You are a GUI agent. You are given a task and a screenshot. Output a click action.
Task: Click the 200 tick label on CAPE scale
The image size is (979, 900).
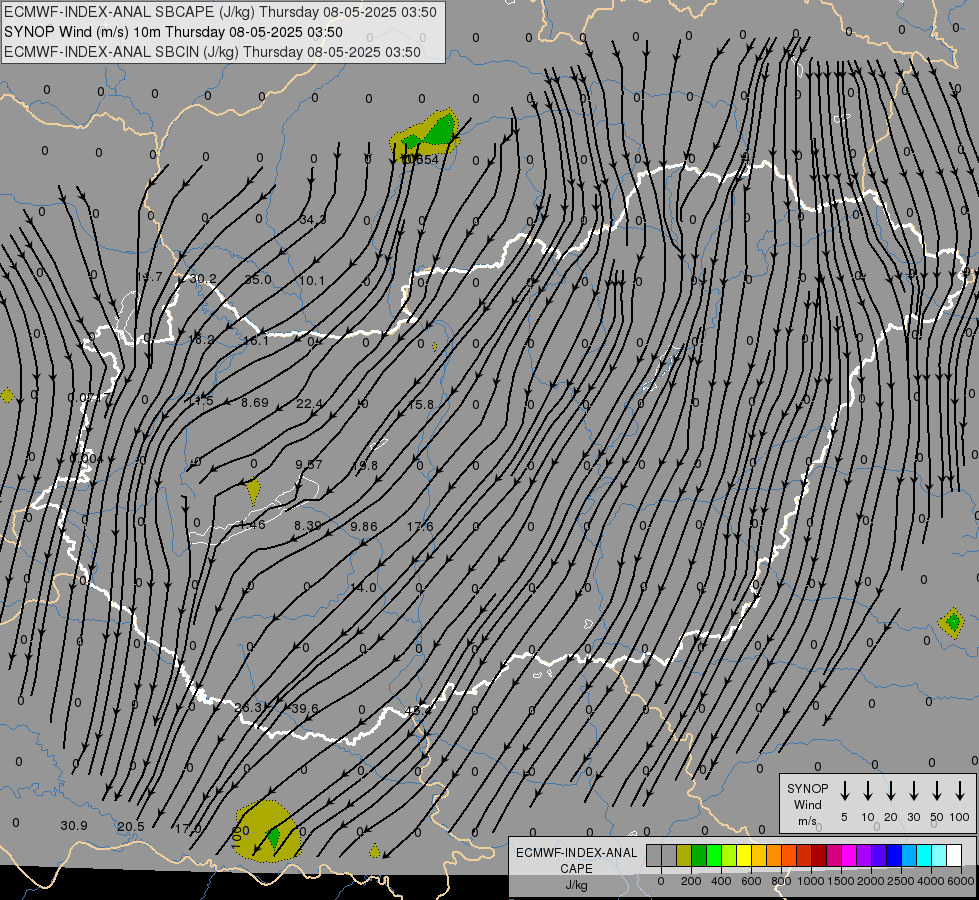[x=691, y=881]
